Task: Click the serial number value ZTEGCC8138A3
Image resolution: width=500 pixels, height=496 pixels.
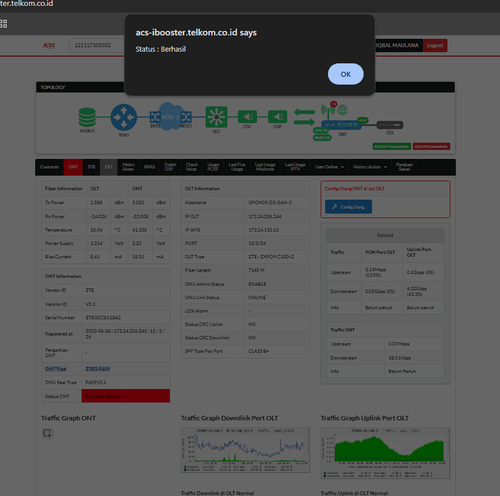Action: pyautogui.click(x=103, y=318)
